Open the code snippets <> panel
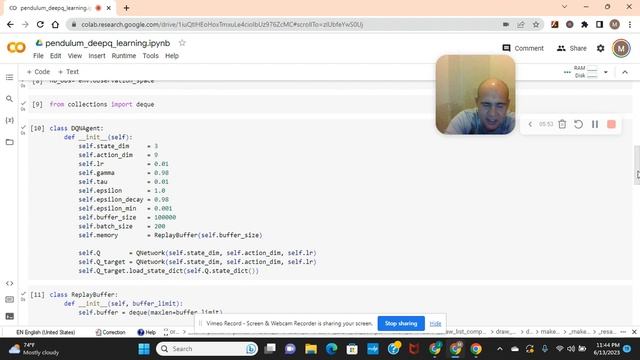The image size is (640, 360). coord(9,283)
